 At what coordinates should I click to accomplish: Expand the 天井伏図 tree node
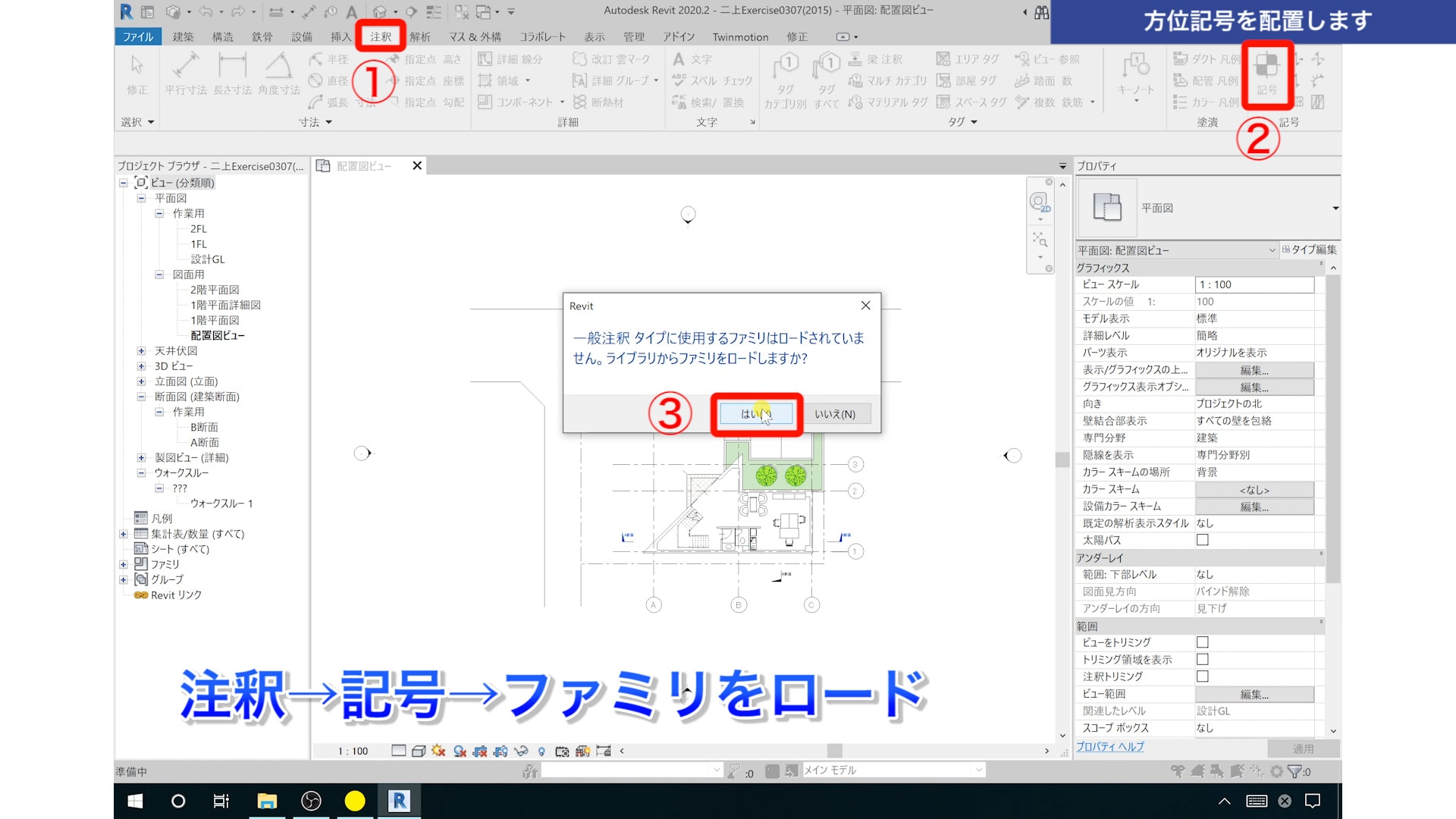click(141, 351)
